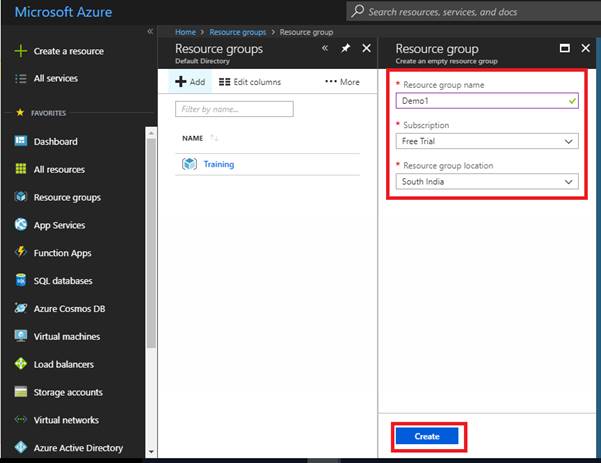601x463 pixels.
Task: Click the Virtual machines monitor icon
Action: (21, 336)
